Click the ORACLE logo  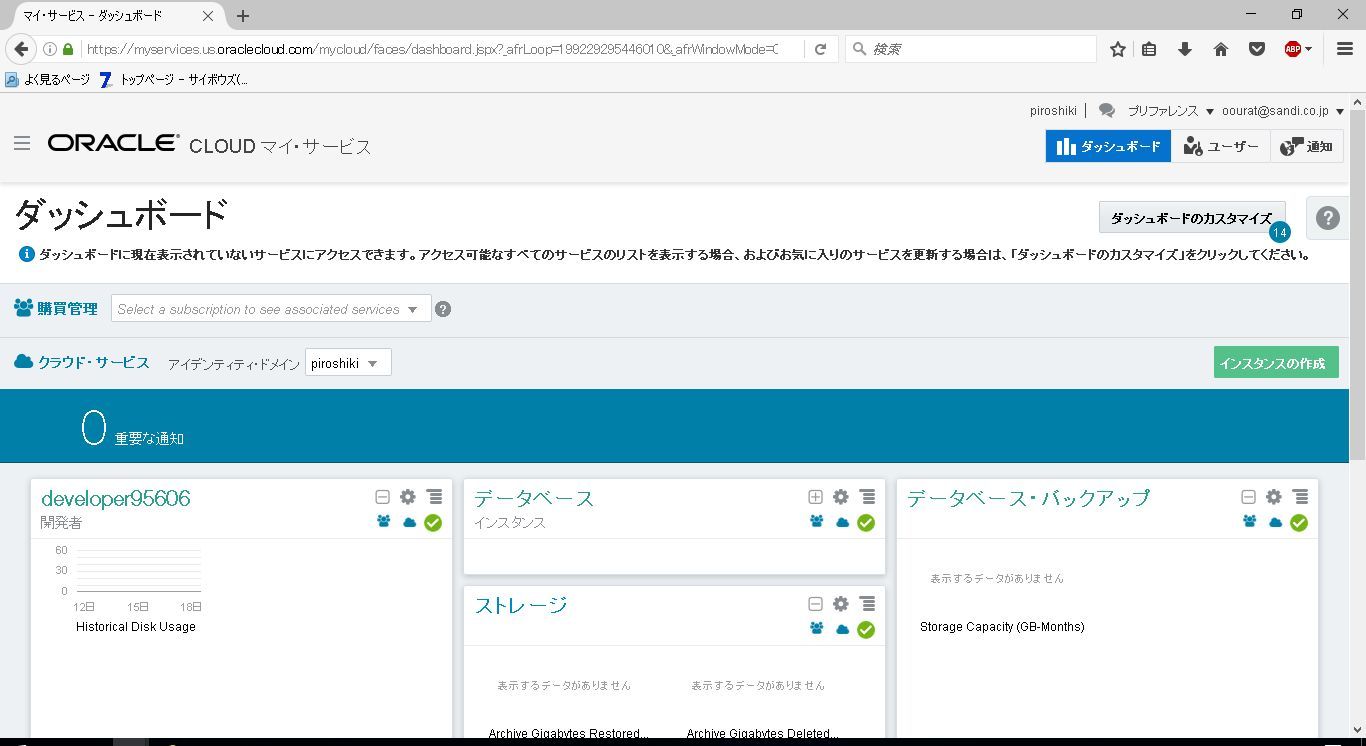(x=114, y=144)
